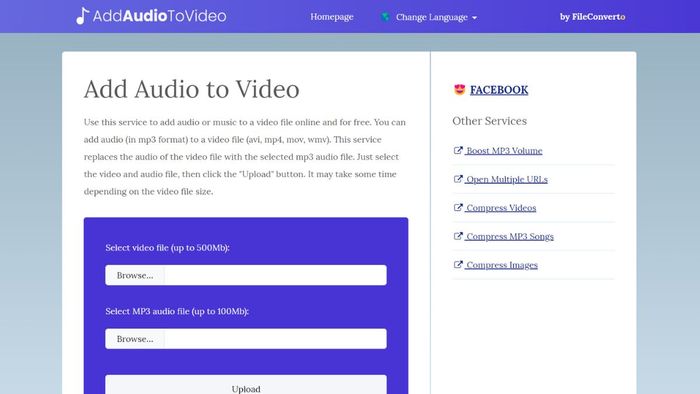
Task: Click the Add Audio to Video heading
Action: [192, 89]
